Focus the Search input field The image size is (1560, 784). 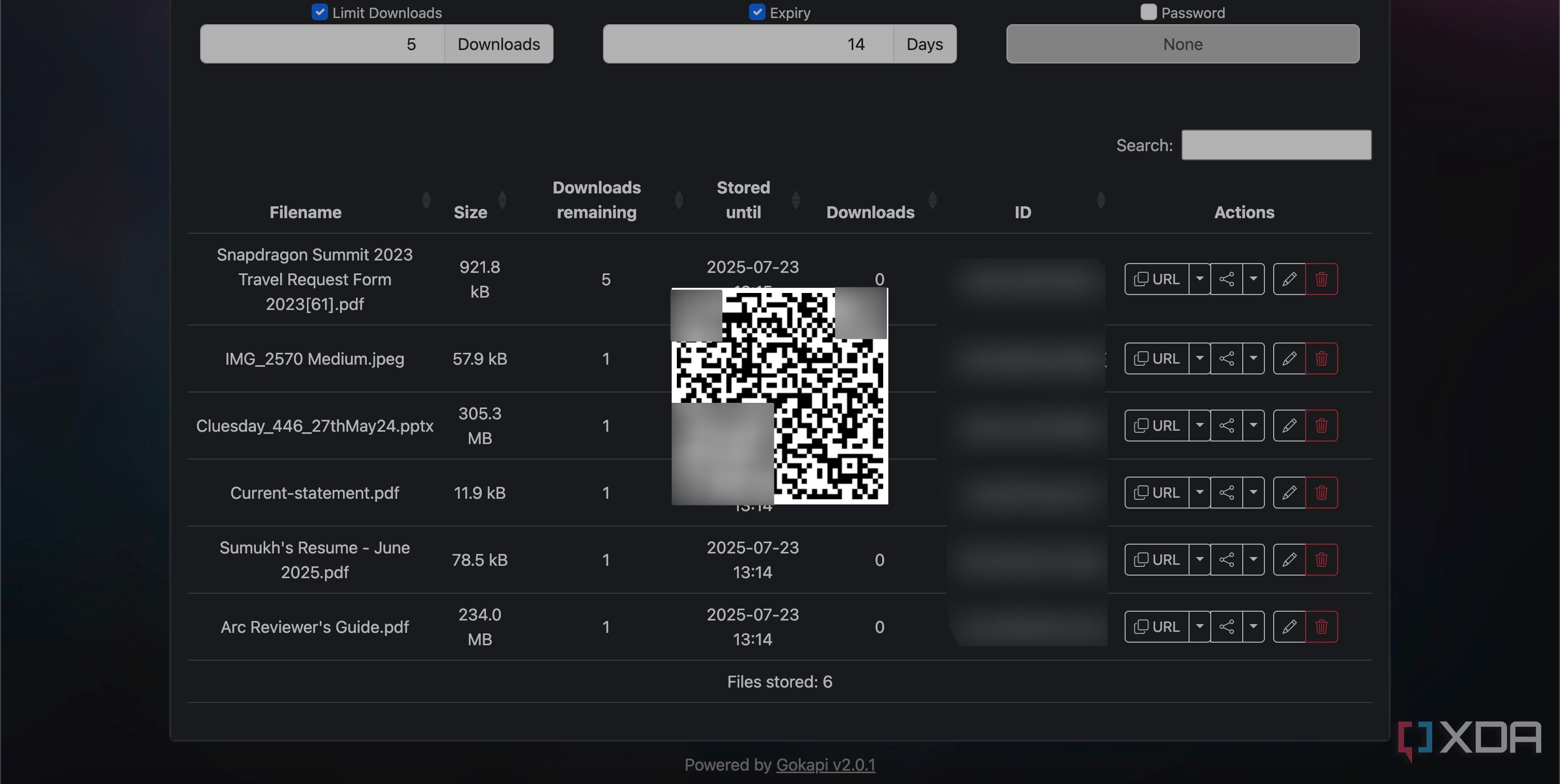point(1276,145)
